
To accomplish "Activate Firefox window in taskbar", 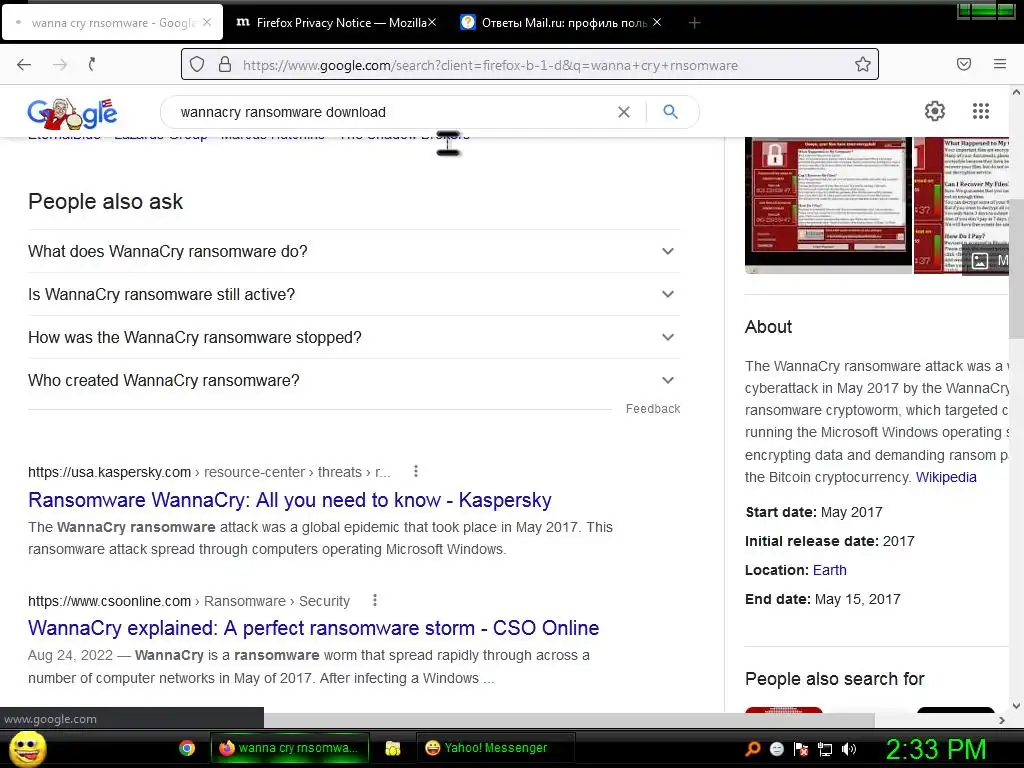I will coord(289,748).
